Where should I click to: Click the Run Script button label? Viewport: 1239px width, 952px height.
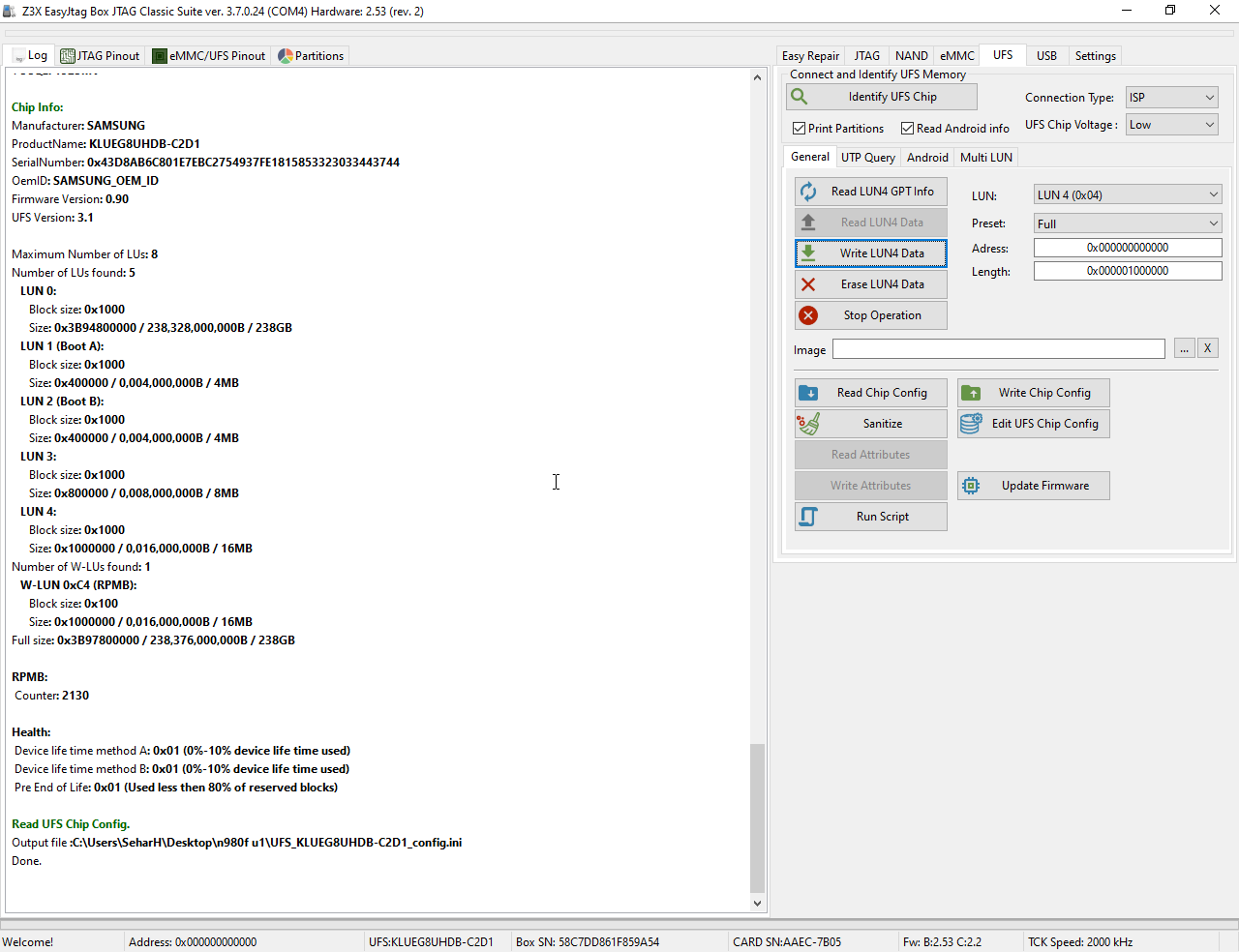[x=883, y=517]
